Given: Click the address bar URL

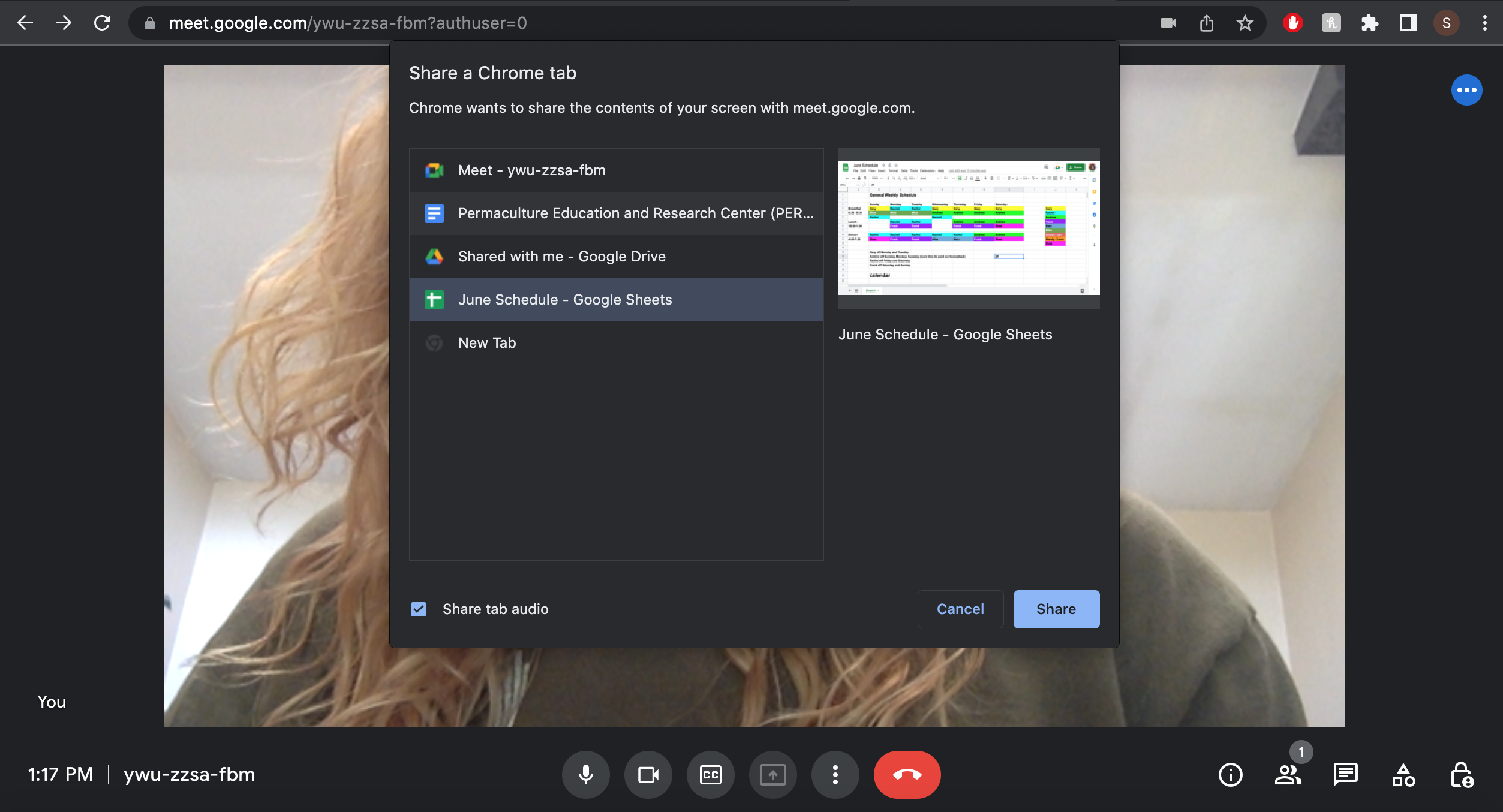Looking at the screenshot, I should coord(348,23).
